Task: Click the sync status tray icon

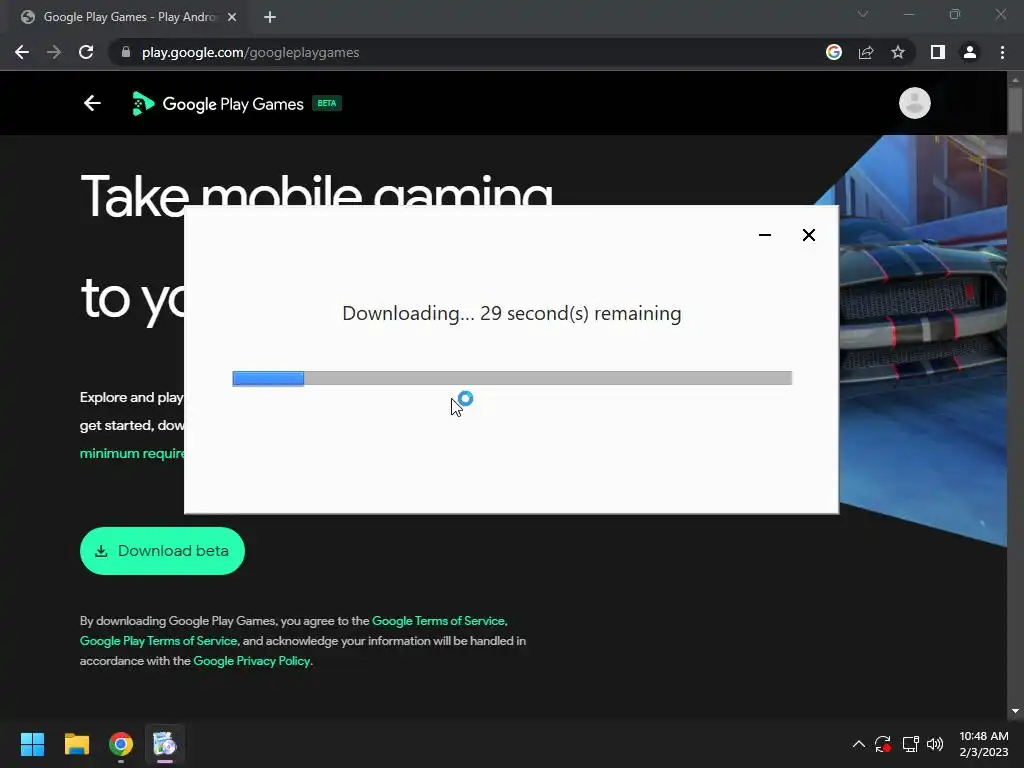Action: click(883, 744)
